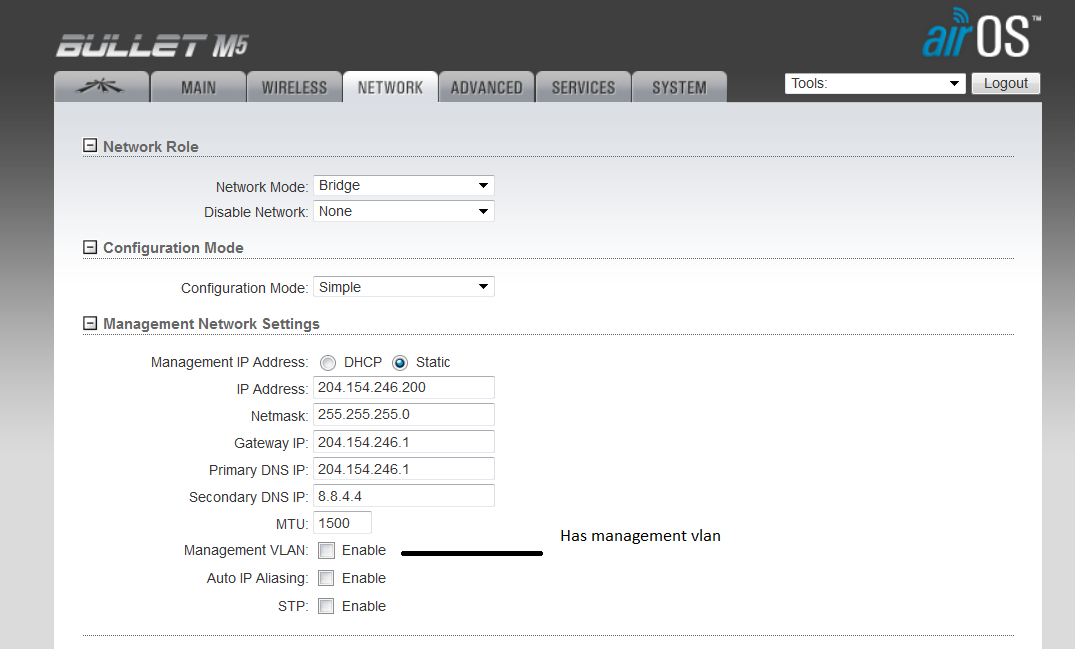This screenshot has height=649, width=1075.
Task: Click the Management IP Address label
Action: 230,362
